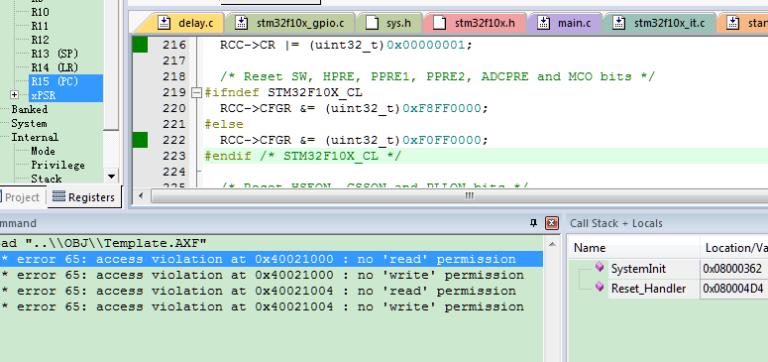Select the R11 register row
Screen dimensions: 768x362
point(40,26)
